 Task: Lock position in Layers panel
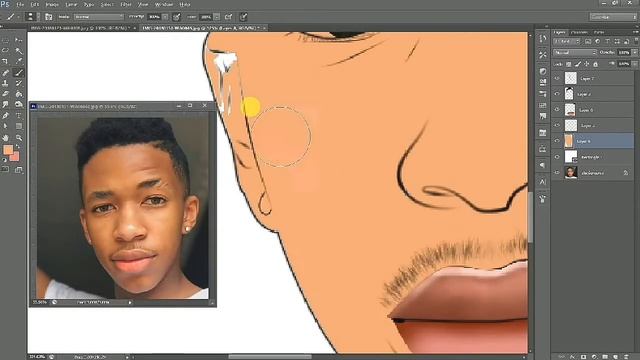pyautogui.click(x=587, y=64)
